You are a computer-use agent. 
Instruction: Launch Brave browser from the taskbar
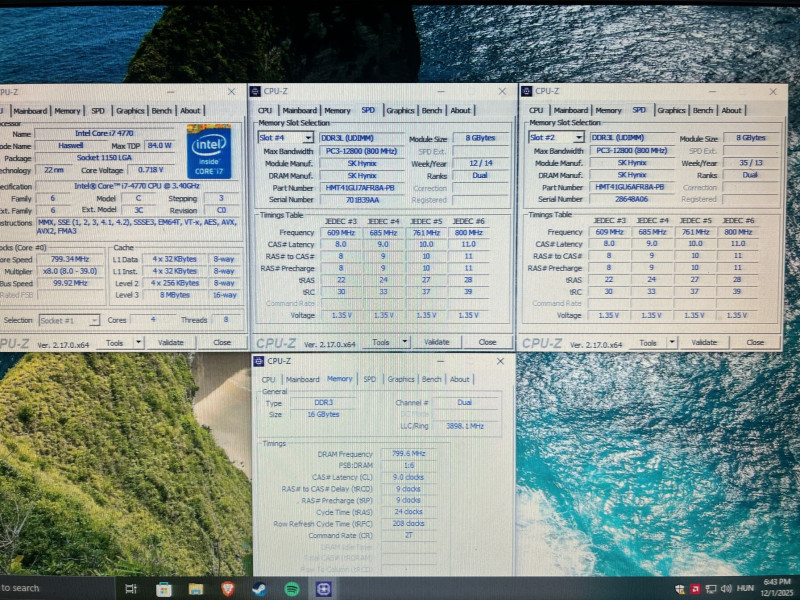[228, 589]
